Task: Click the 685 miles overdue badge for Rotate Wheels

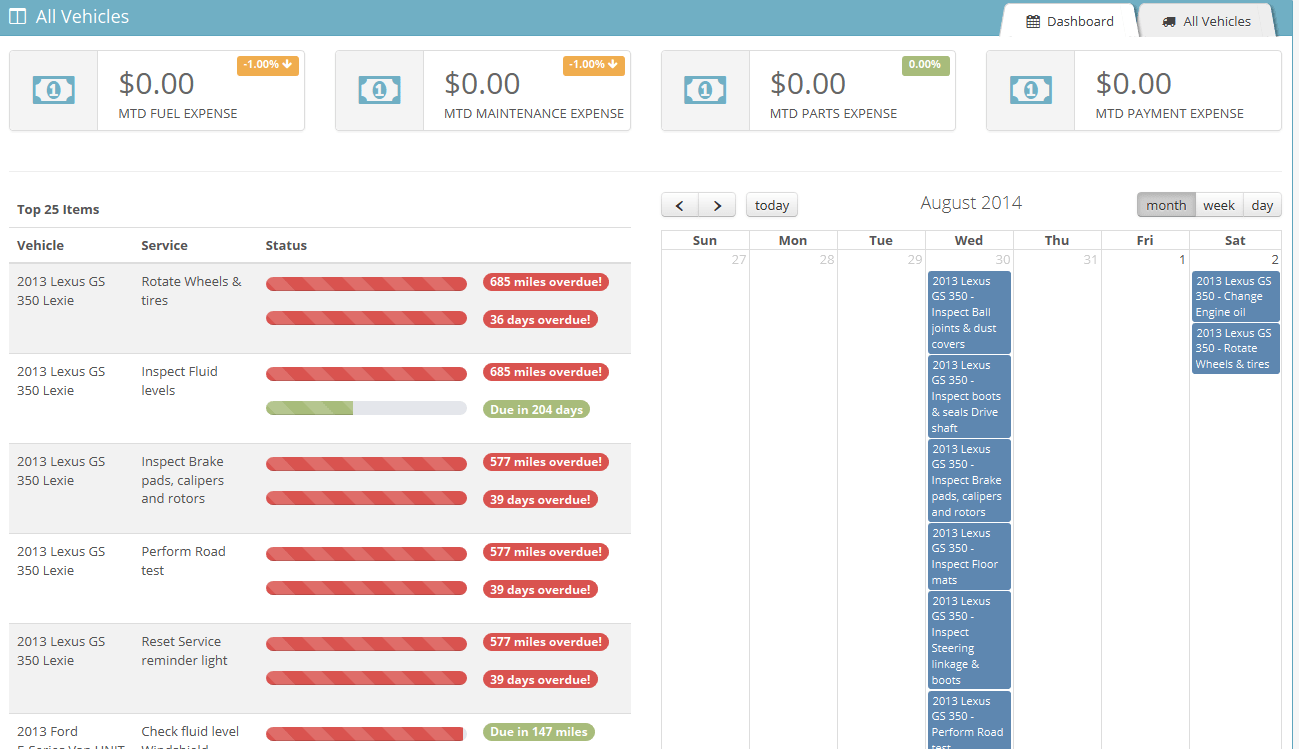Action: [x=545, y=281]
